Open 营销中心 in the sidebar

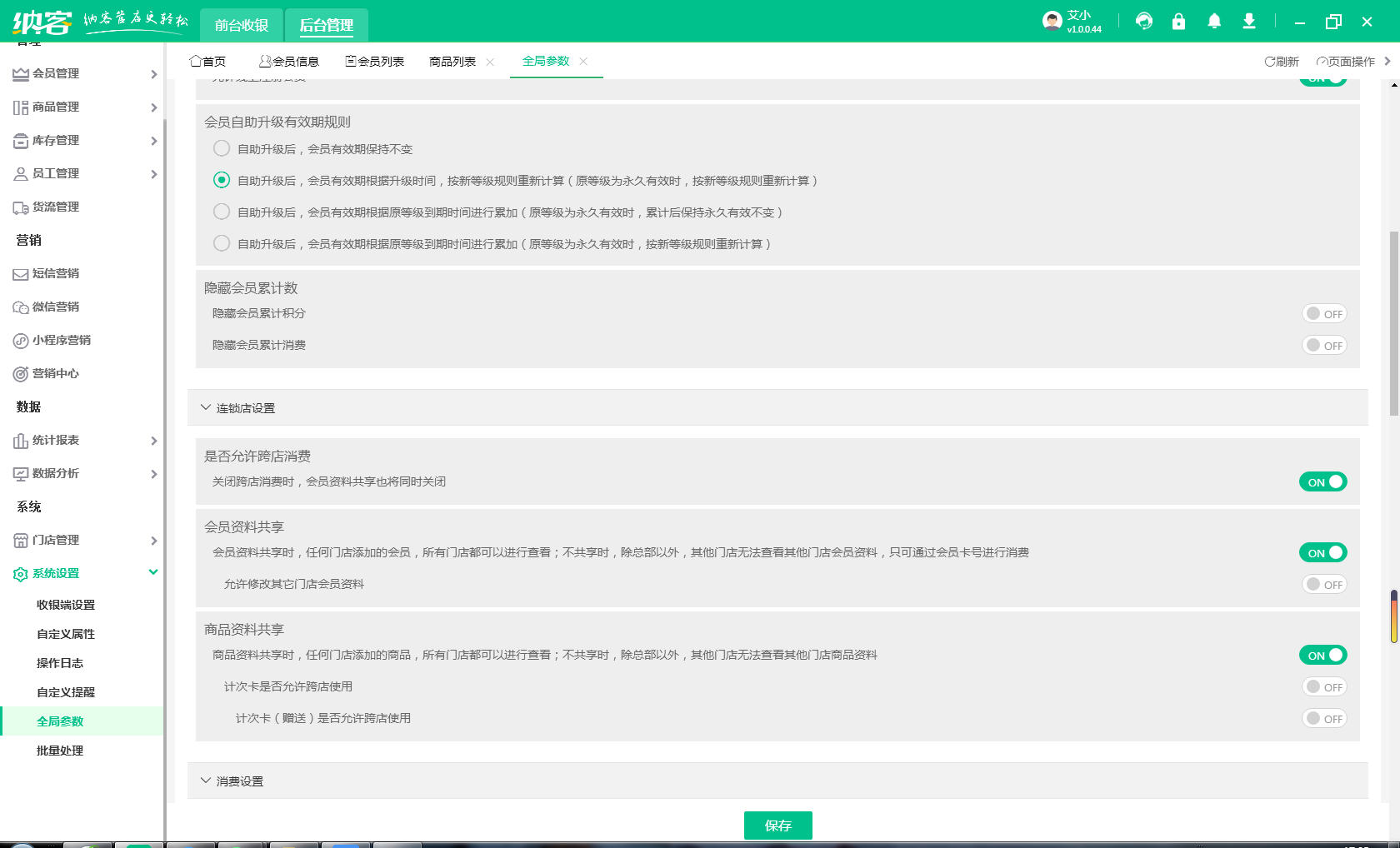(56, 373)
